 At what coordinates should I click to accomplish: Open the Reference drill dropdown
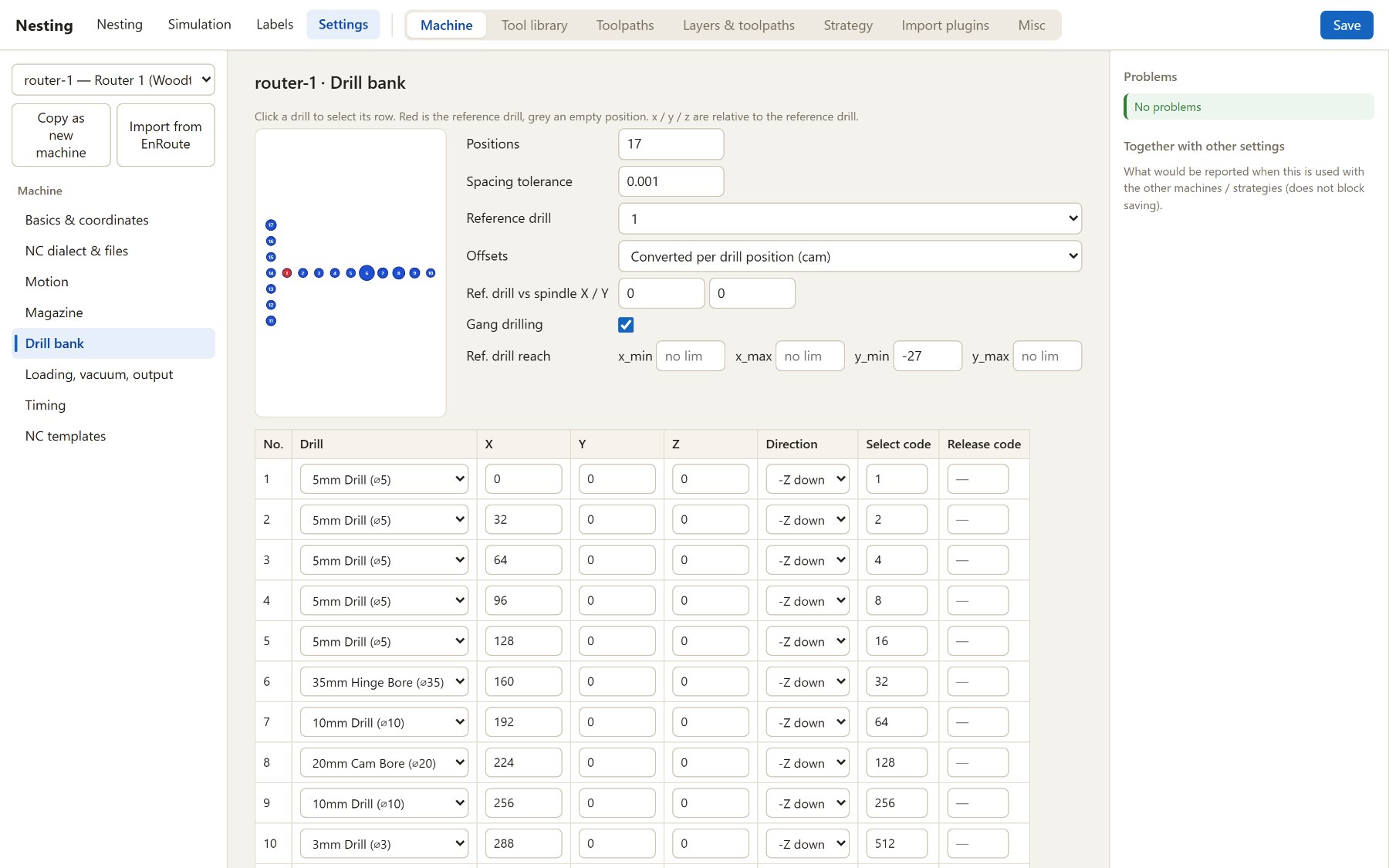pyautogui.click(x=850, y=218)
